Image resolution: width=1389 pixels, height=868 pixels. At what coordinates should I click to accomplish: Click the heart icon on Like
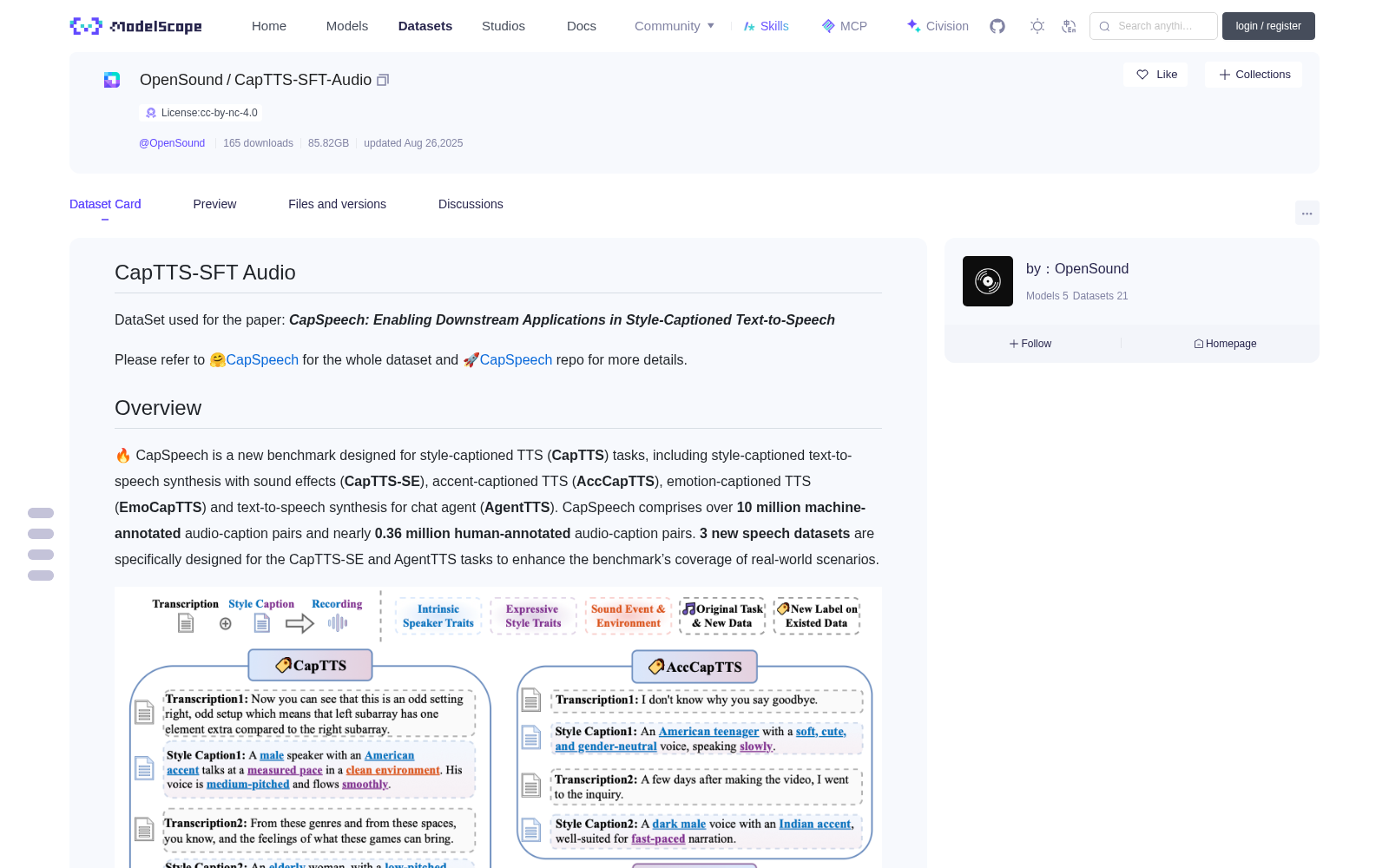click(x=1142, y=75)
